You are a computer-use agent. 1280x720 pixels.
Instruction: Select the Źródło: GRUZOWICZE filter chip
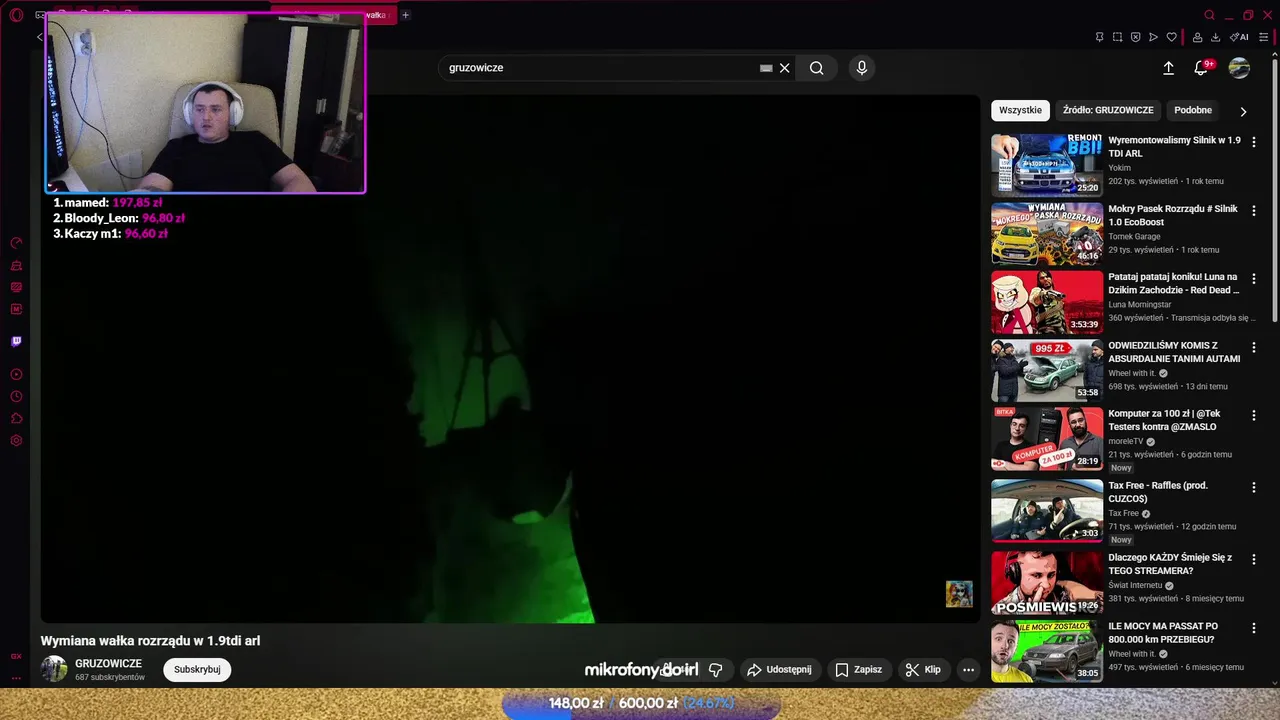click(x=1108, y=110)
